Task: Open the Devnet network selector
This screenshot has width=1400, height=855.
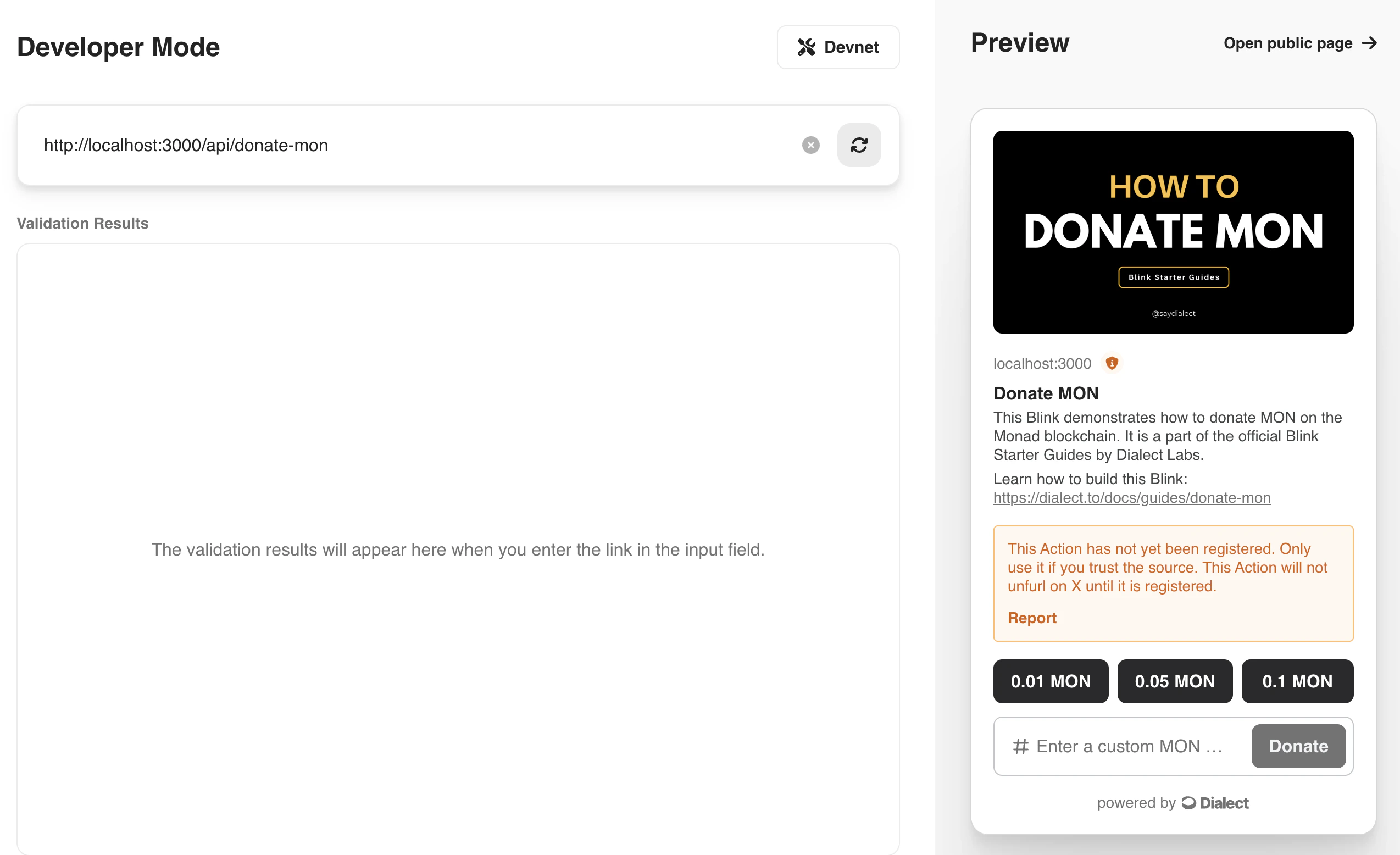Action: click(837, 47)
